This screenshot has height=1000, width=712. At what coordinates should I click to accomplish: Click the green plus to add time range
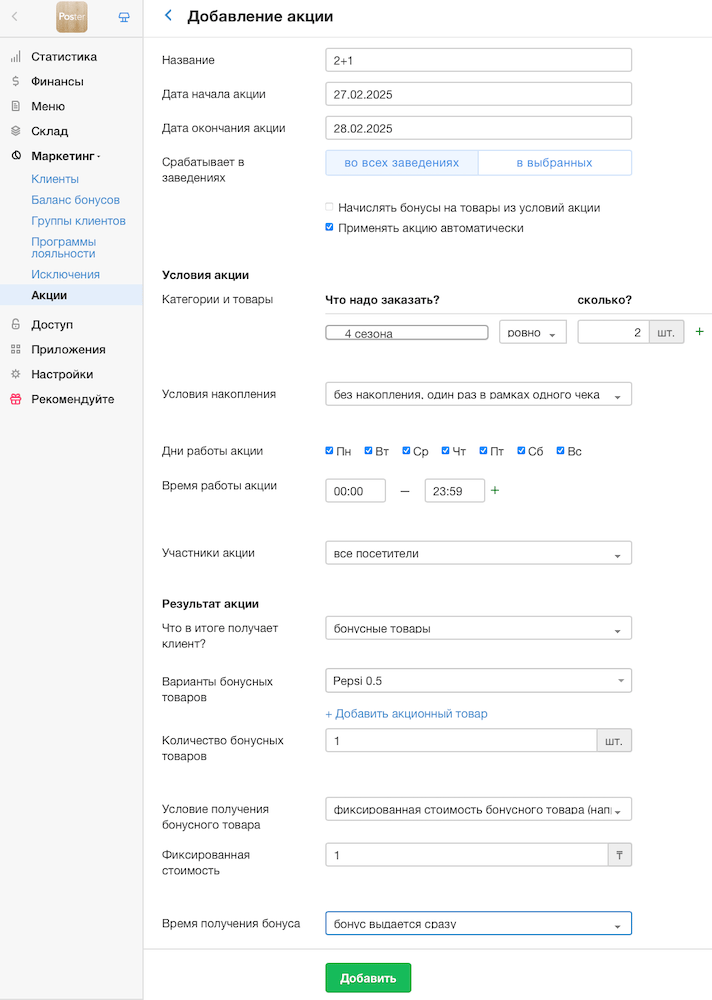click(494, 490)
